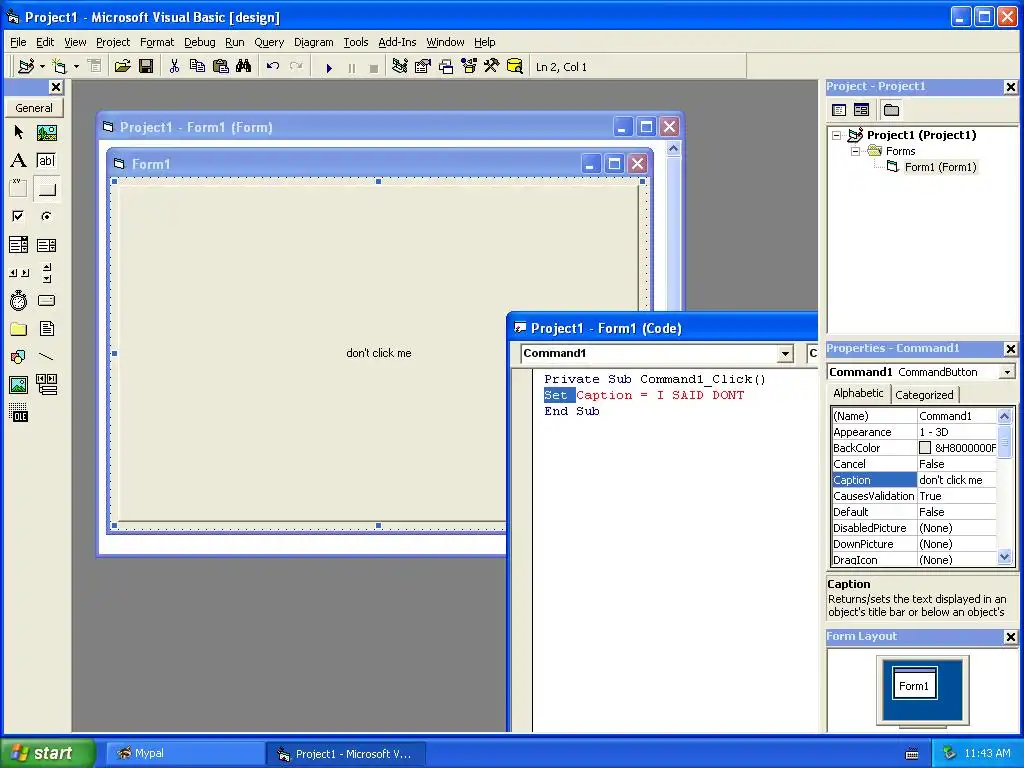Viewport: 1024px width, 768px height.
Task: Click the 'don't click me' button on form
Action: click(x=379, y=353)
